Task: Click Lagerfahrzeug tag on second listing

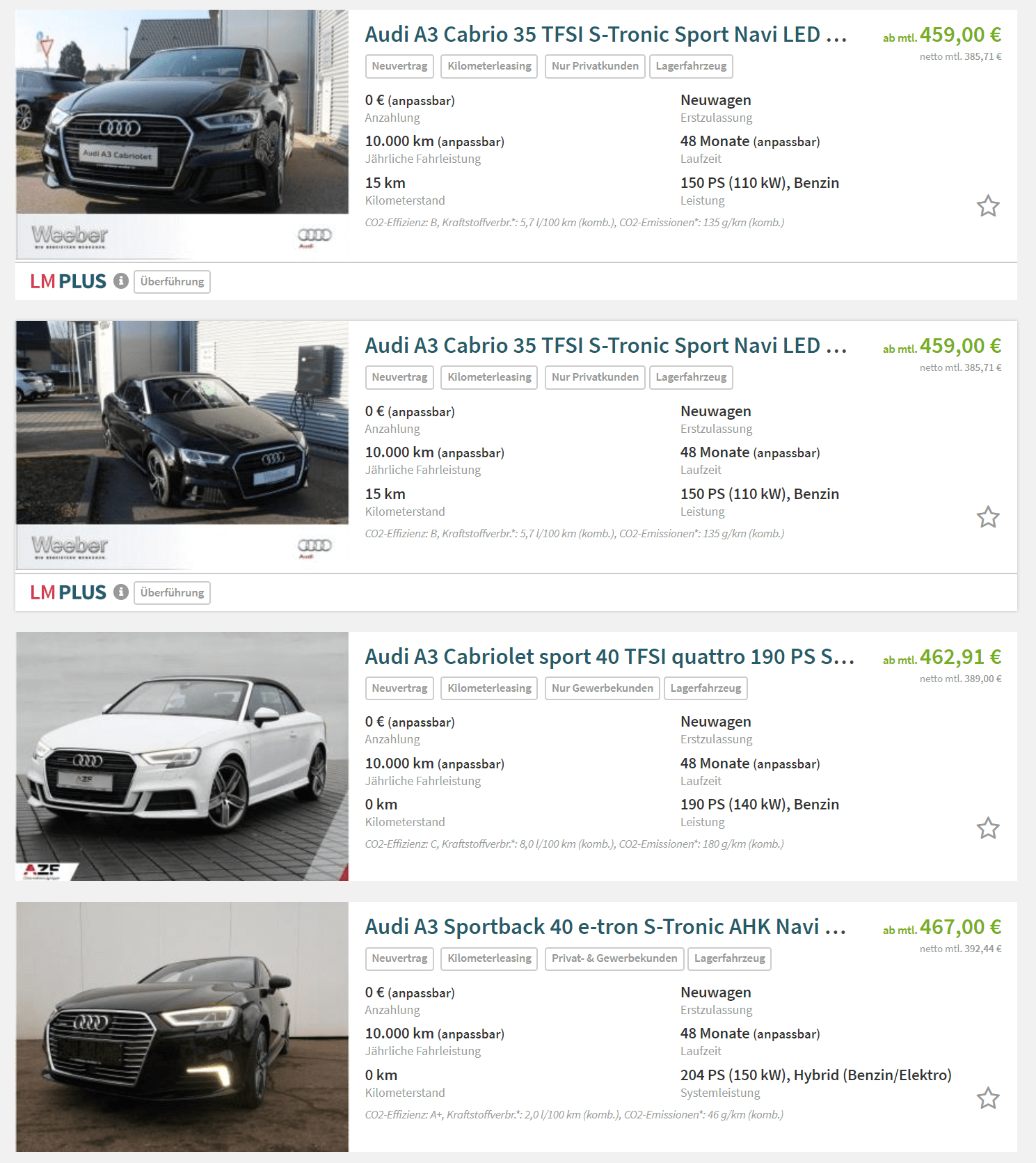Action: [691, 377]
